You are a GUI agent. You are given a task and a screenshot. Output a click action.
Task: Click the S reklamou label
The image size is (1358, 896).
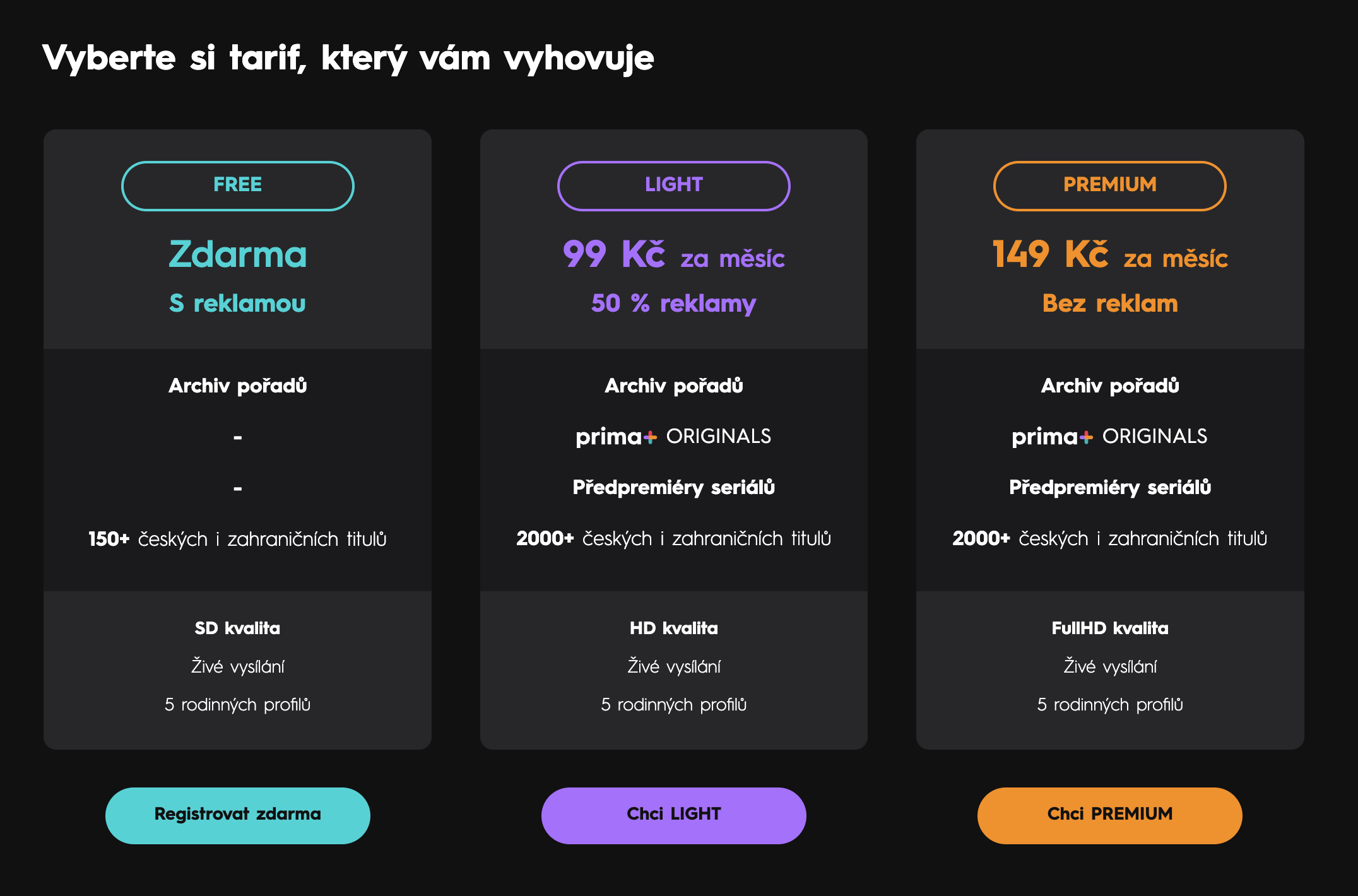[x=237, y=304]
